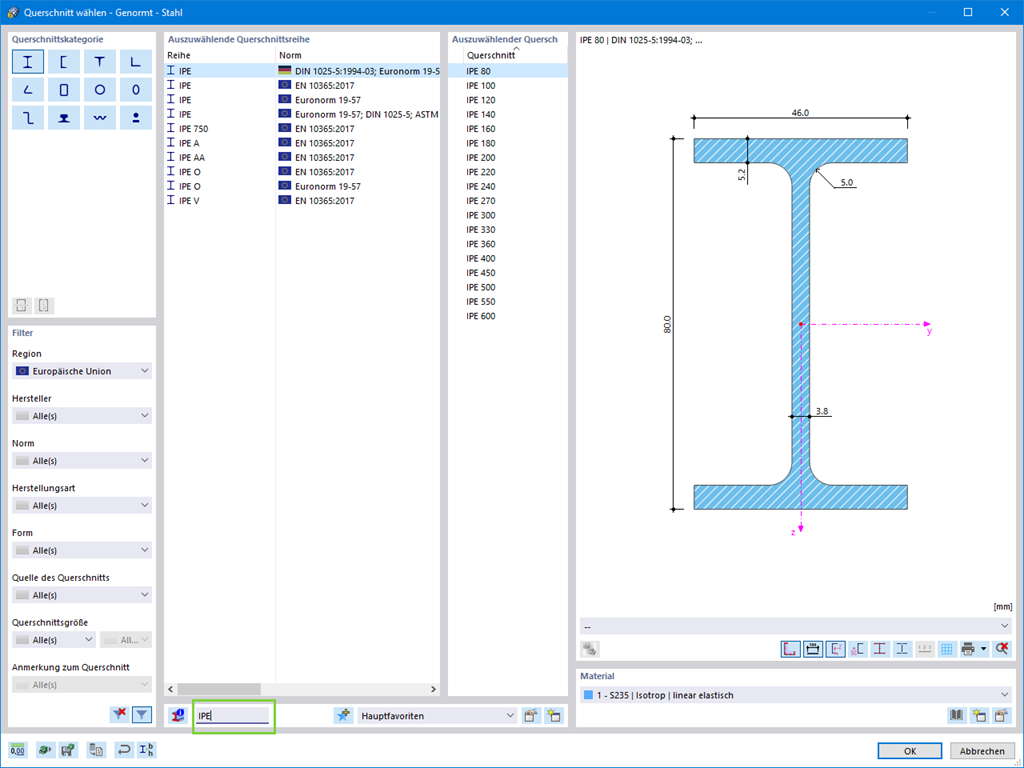Select the Z-section category icon
The image size is (1024, 768).
(27, 118)
